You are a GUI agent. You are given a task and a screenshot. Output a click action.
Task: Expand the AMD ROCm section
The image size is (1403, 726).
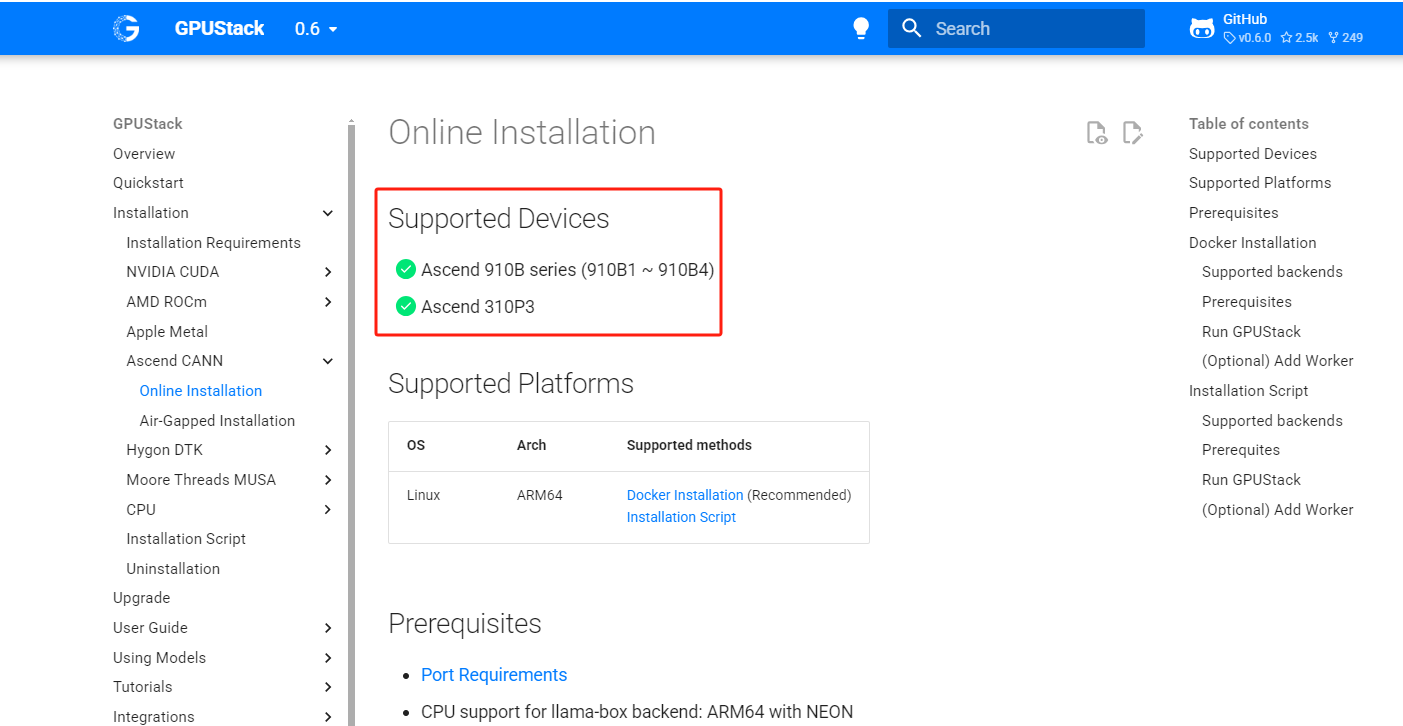pos(328,302)
